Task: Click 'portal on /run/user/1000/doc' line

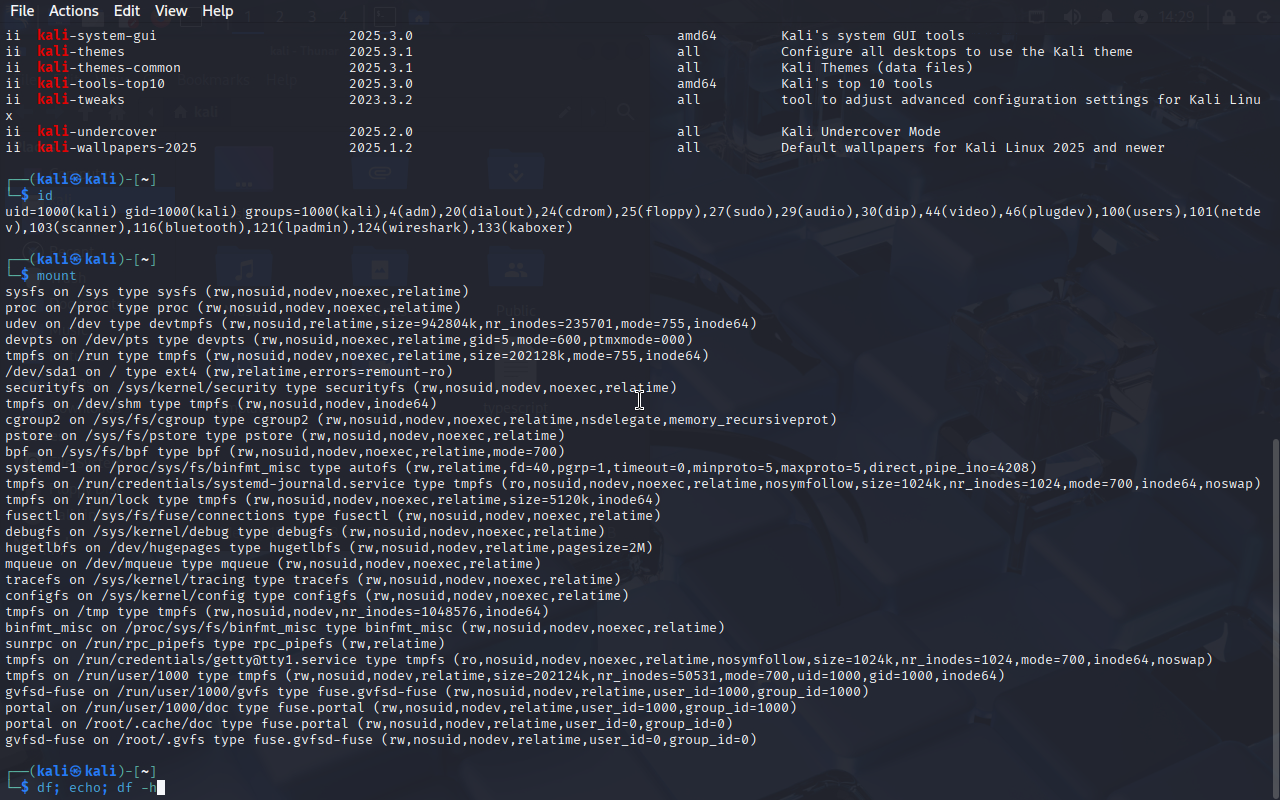Action: tap(401, 708)
